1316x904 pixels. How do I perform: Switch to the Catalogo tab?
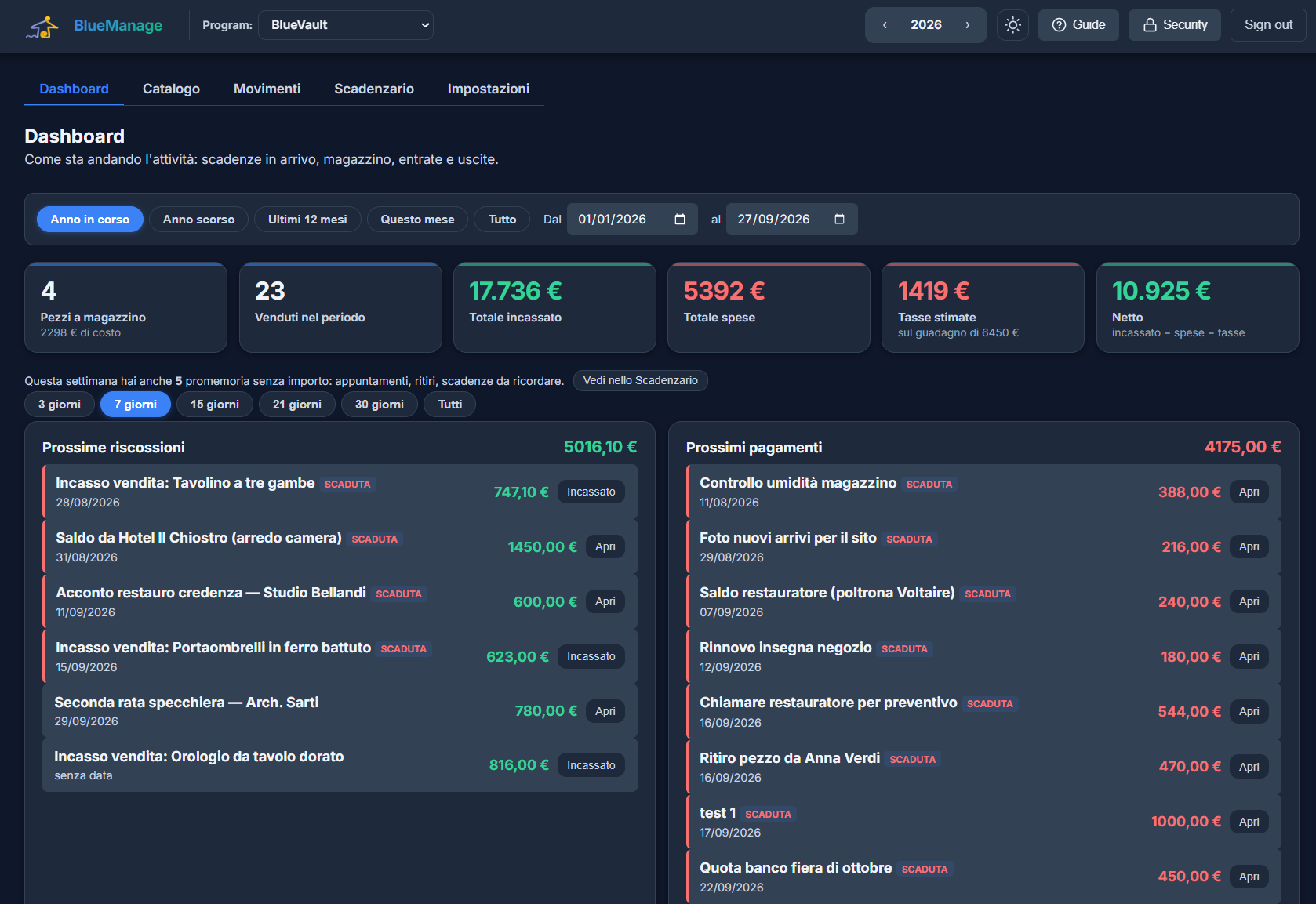coord(171,89)
